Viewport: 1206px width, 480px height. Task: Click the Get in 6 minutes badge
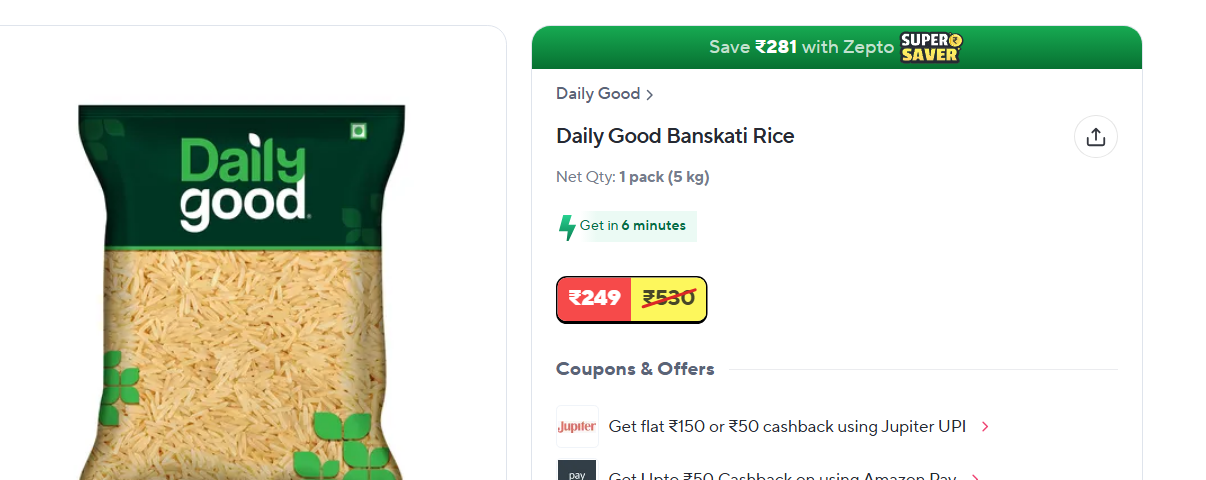[626, 226]
